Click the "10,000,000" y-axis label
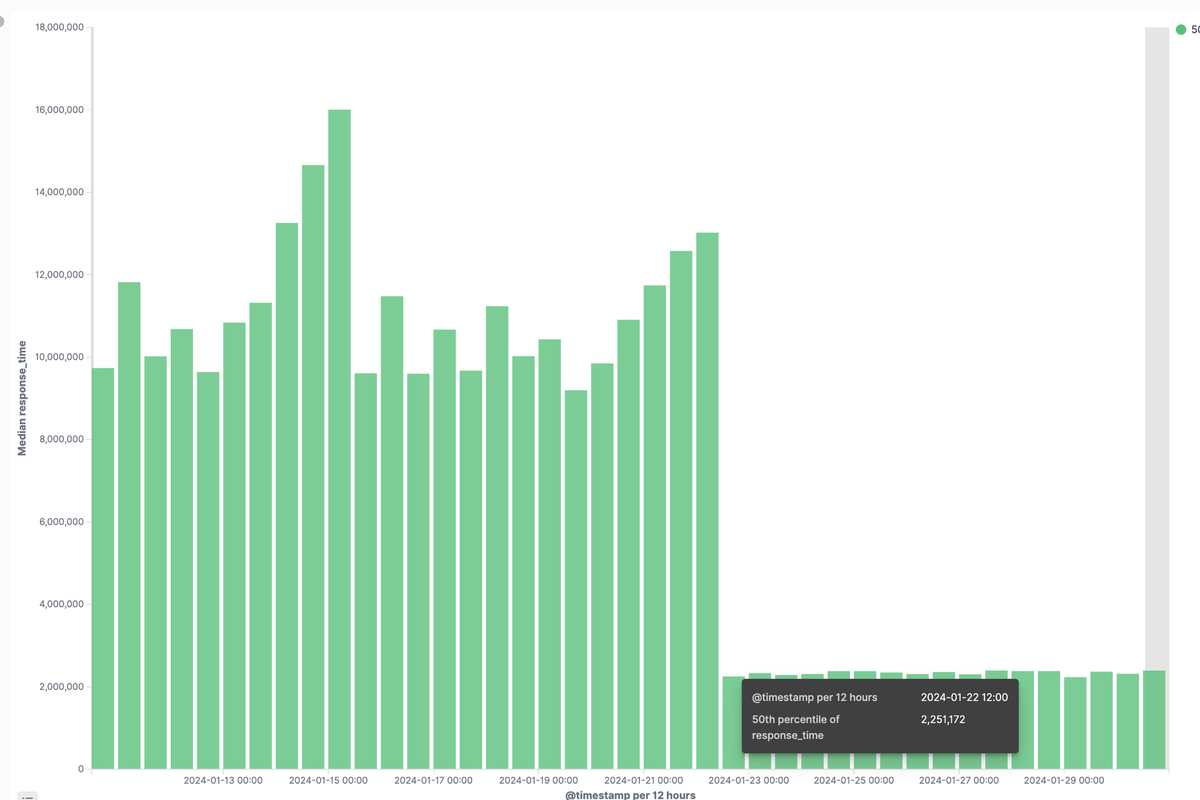 coord(59,357)
